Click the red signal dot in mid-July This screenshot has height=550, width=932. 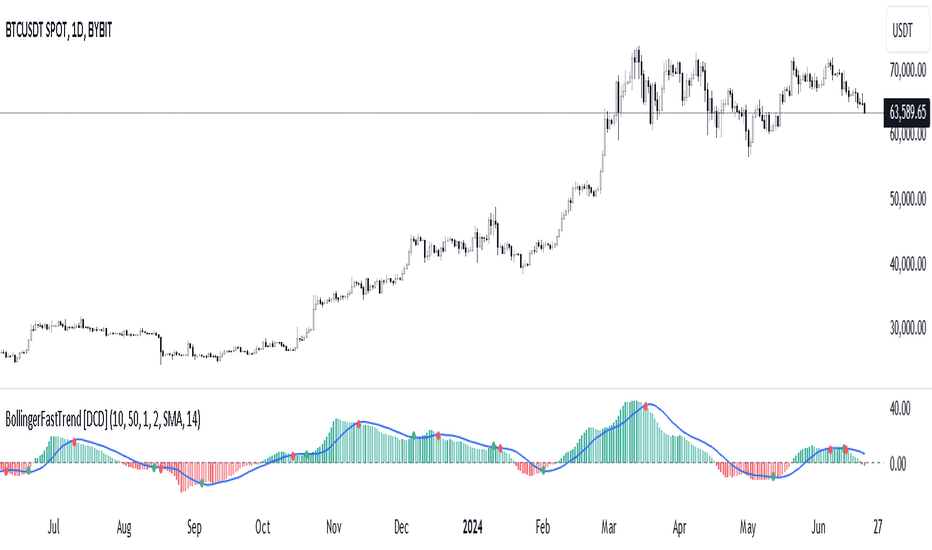coord(74,442)
